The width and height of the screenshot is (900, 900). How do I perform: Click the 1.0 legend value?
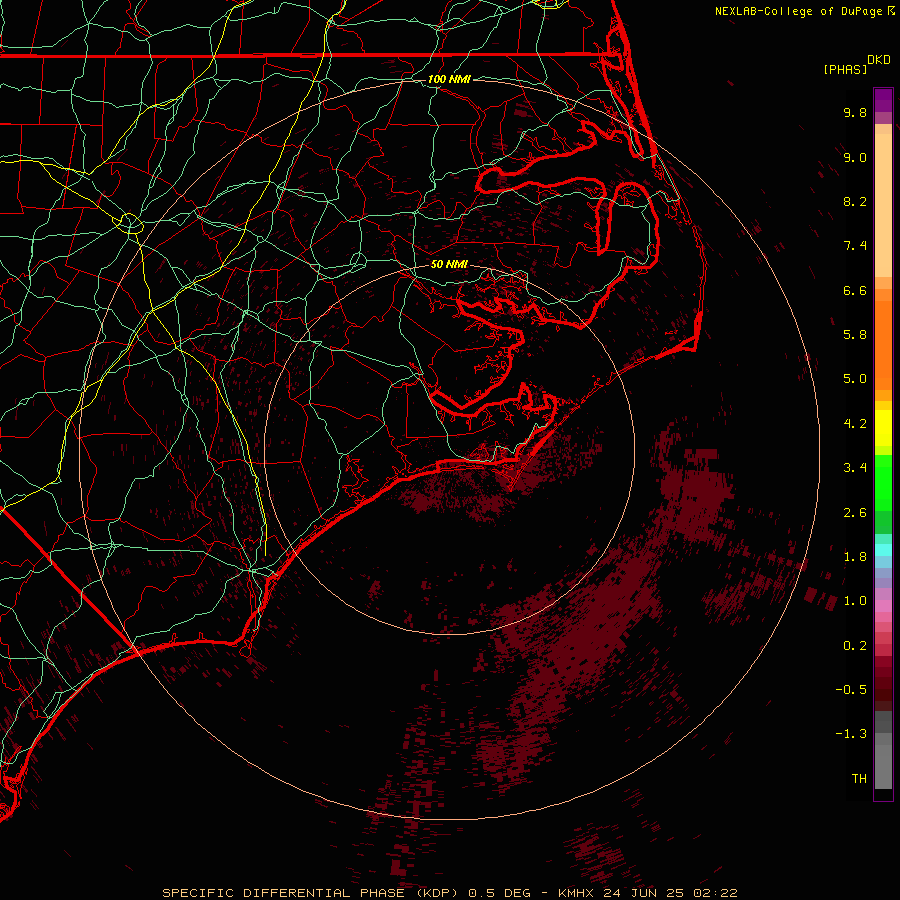[855, 601]
